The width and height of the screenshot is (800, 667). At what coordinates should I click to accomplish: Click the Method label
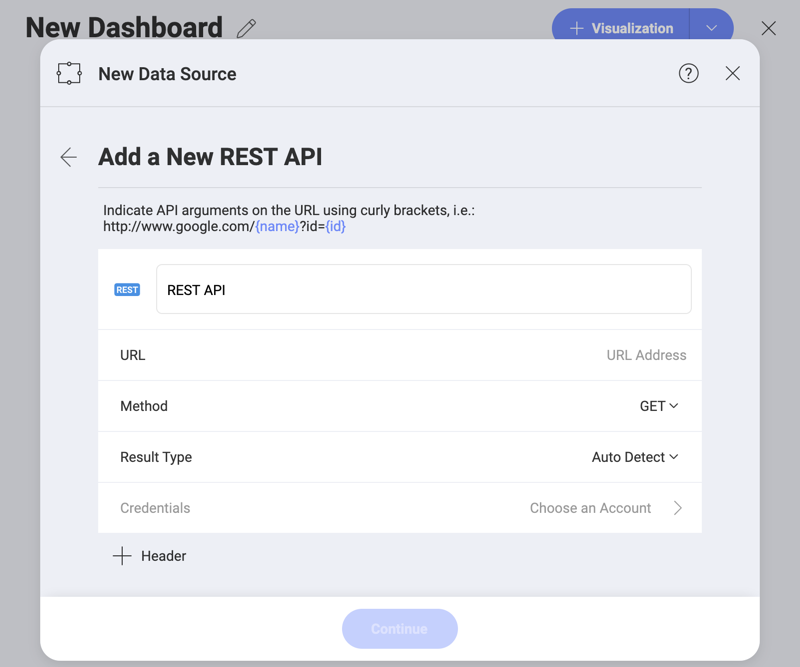144,406
